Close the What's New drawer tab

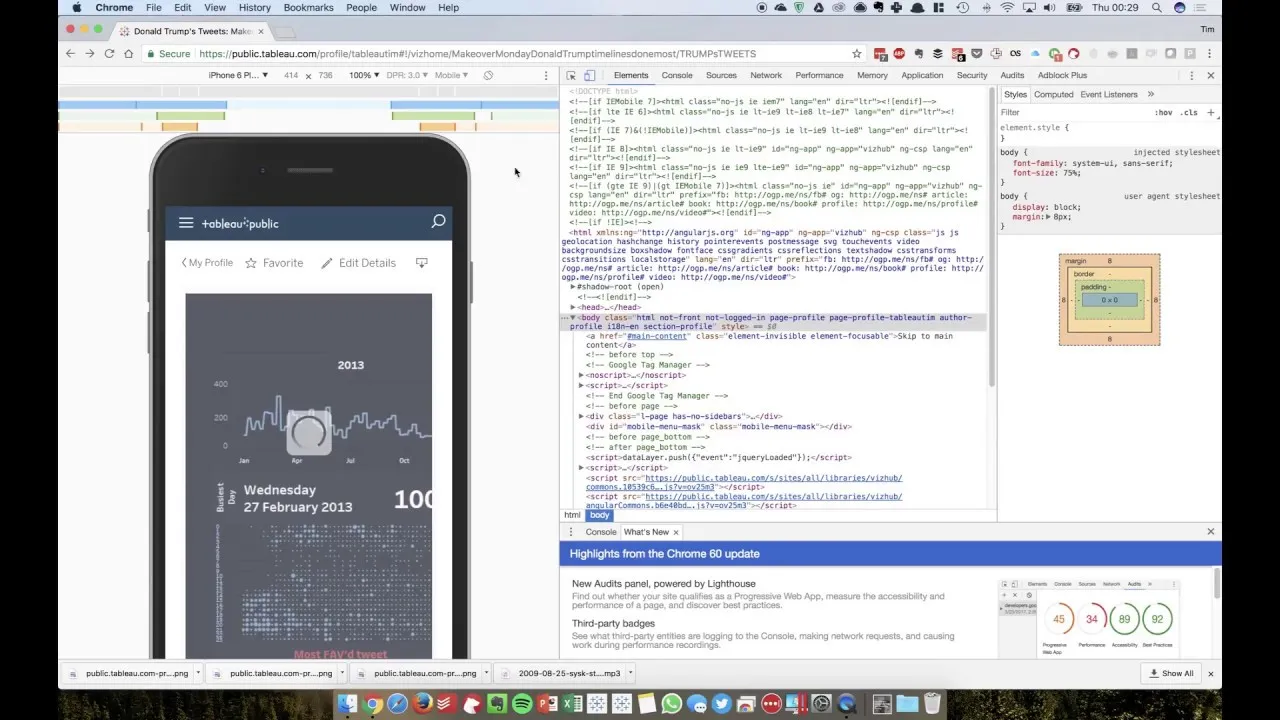point(676,532)
